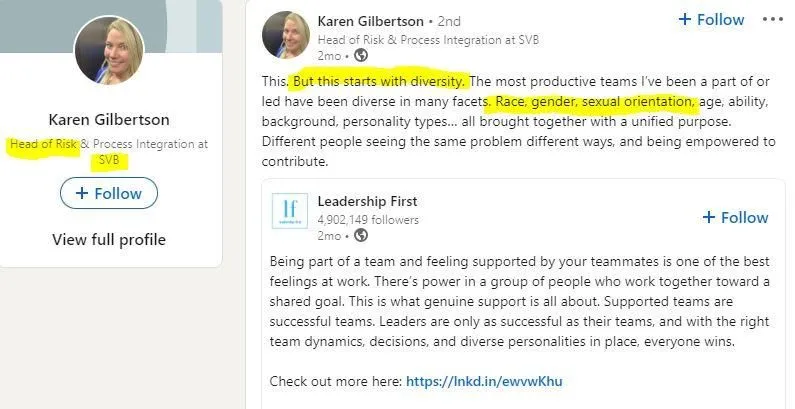The image size is (795, 409).
Task: Click the 4,902,149 followers count
Action: (367, 219)
